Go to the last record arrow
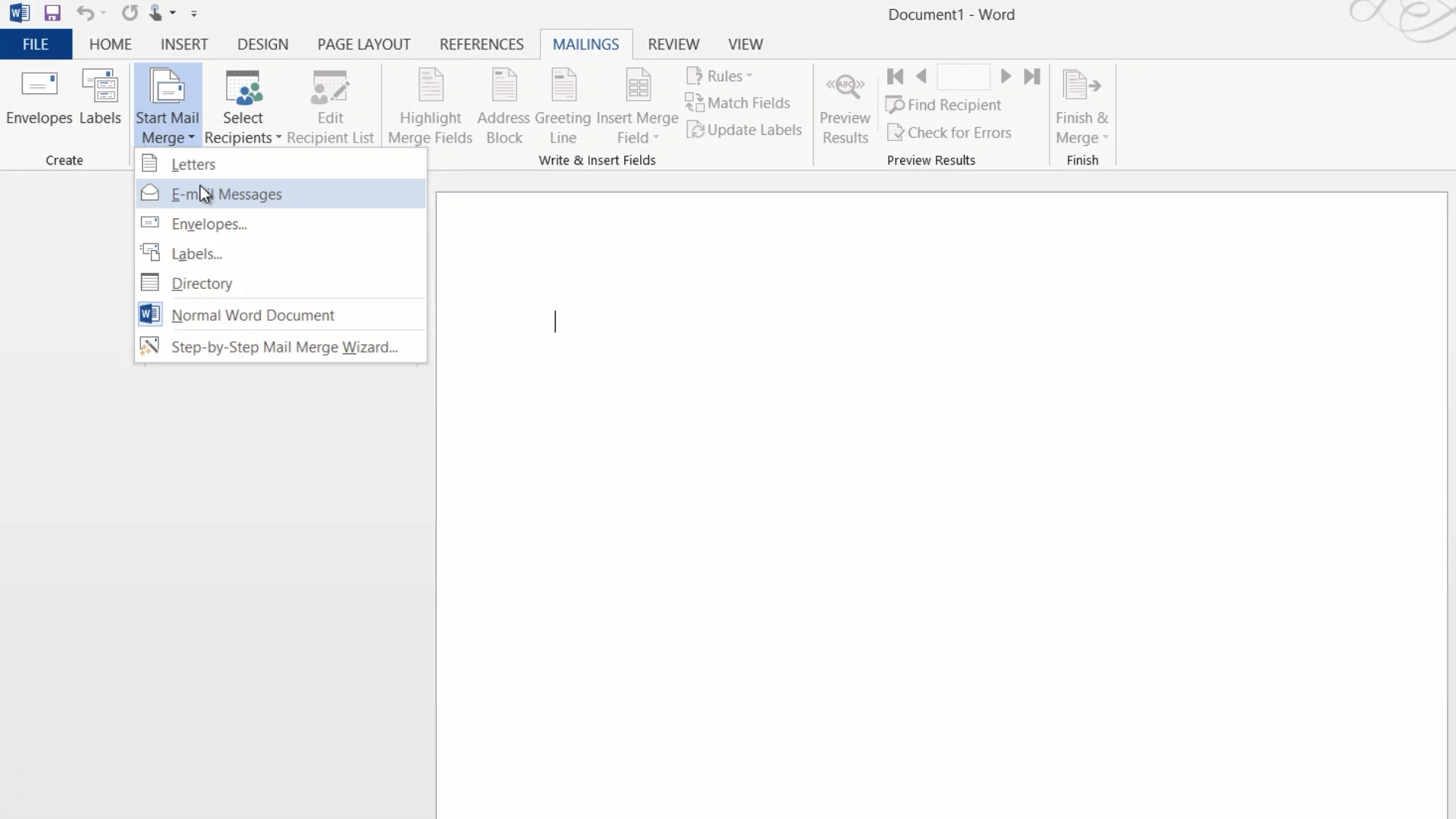This screenshot has height=819, width=1456. (1031, 77)
